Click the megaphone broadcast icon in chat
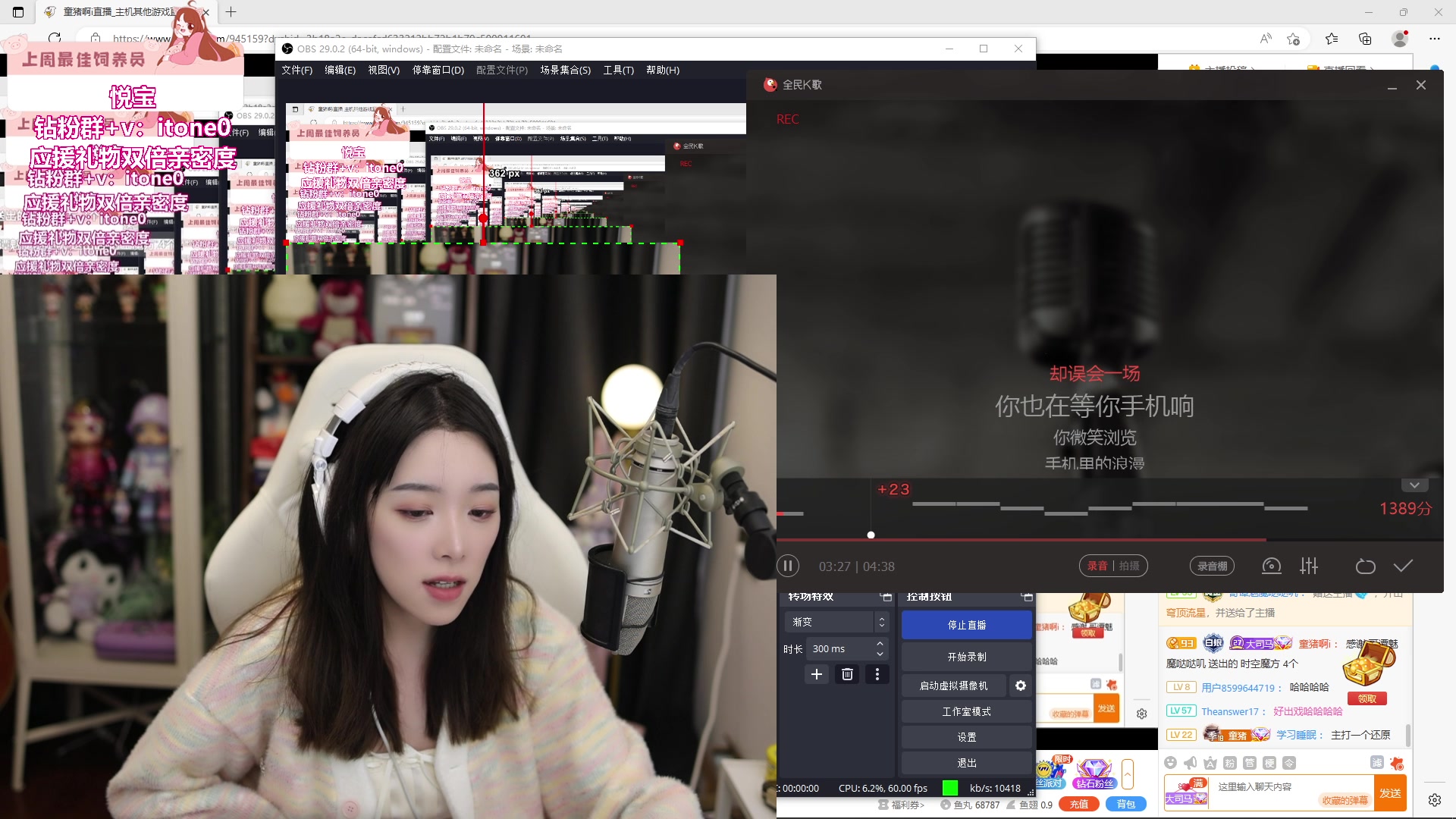This screenshot has width=1456, height=819. (x=1190, y=763)
